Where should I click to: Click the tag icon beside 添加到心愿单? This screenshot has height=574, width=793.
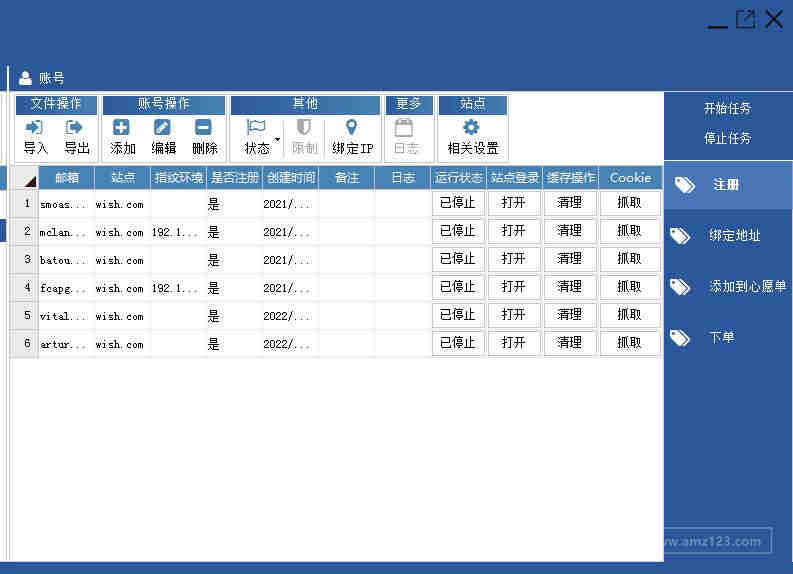680,287
